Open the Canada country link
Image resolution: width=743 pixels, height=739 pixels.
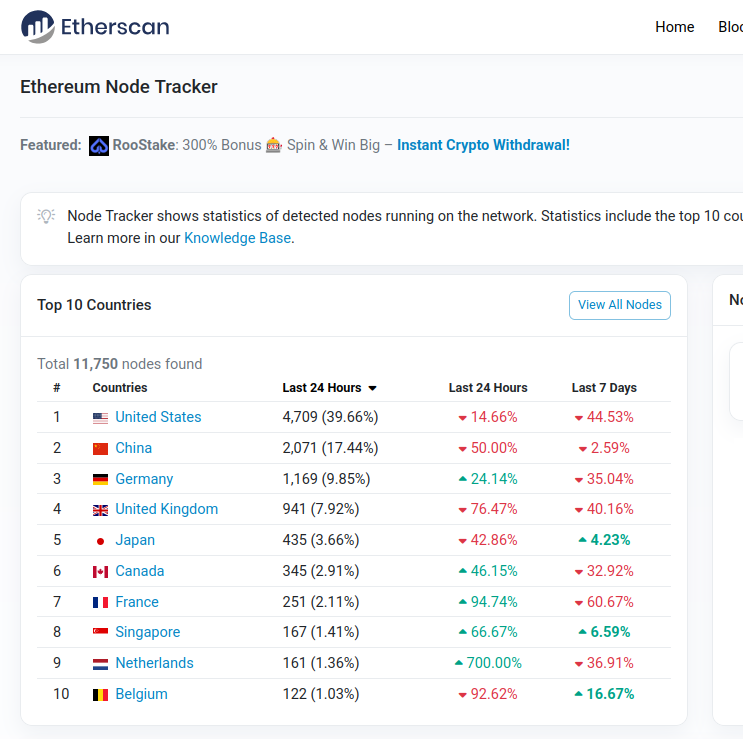(x=140, y=571)
